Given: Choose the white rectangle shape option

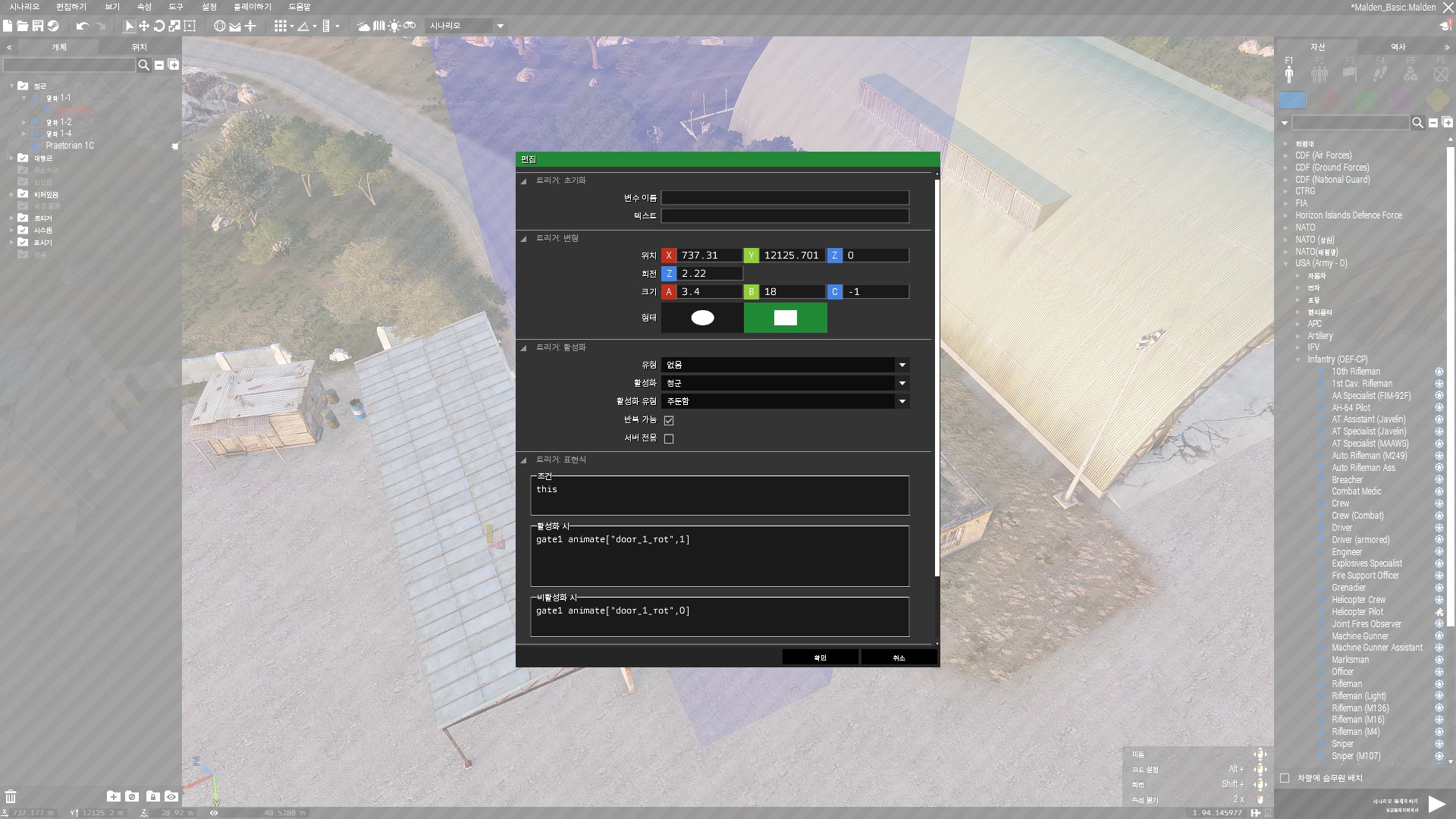Looking at the screenshot, I should 785,318.
